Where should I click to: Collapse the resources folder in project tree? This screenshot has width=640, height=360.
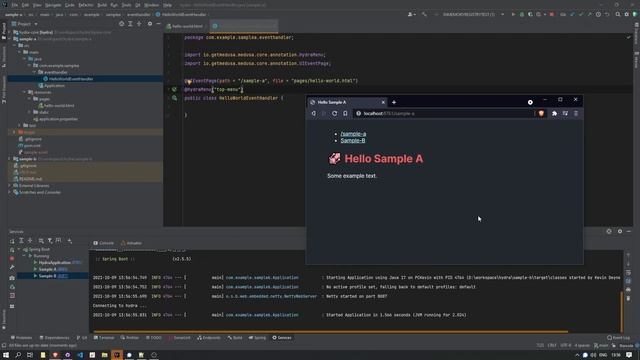tap(24, 92)
